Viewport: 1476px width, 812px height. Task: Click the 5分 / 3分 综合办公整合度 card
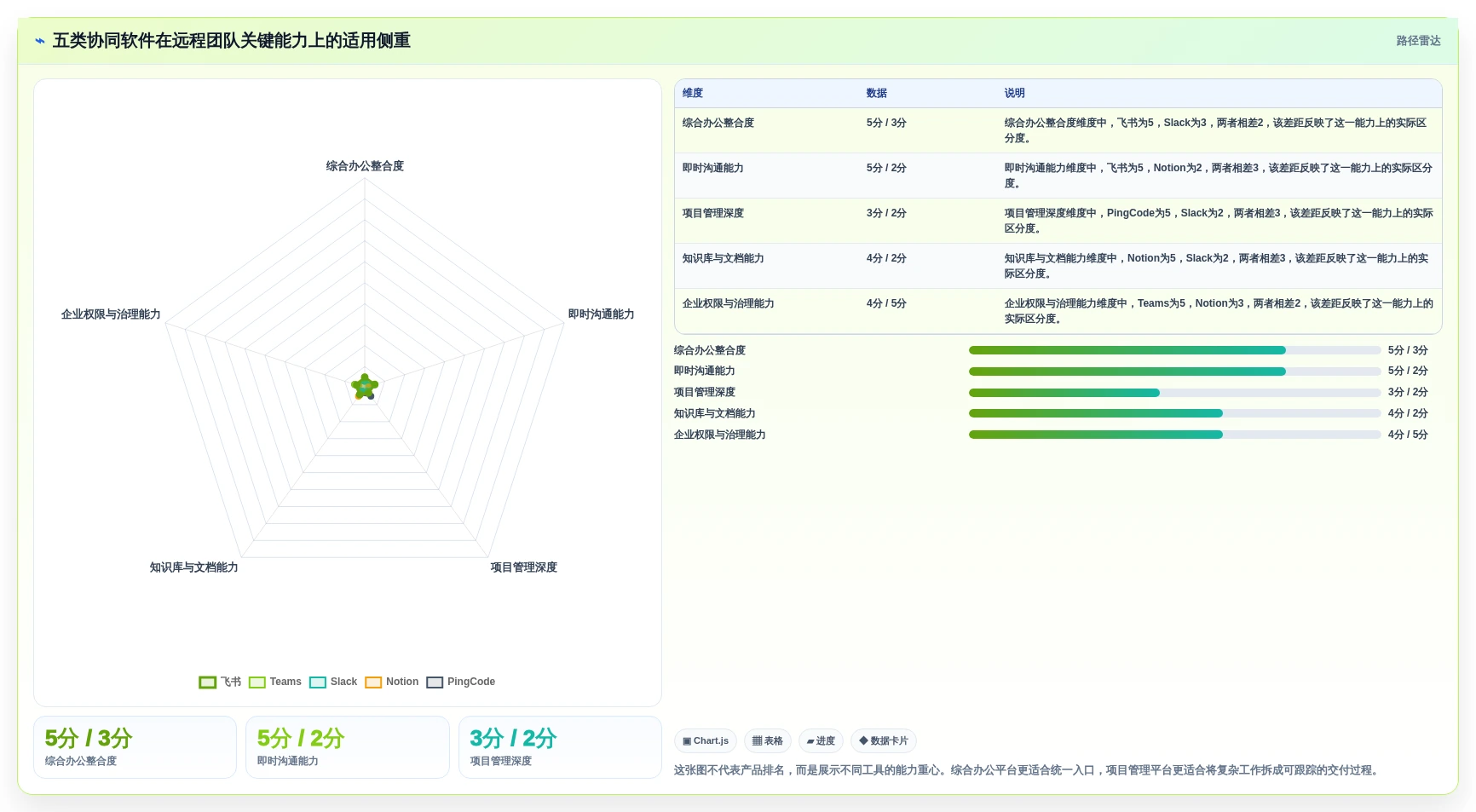pos(135,747)
